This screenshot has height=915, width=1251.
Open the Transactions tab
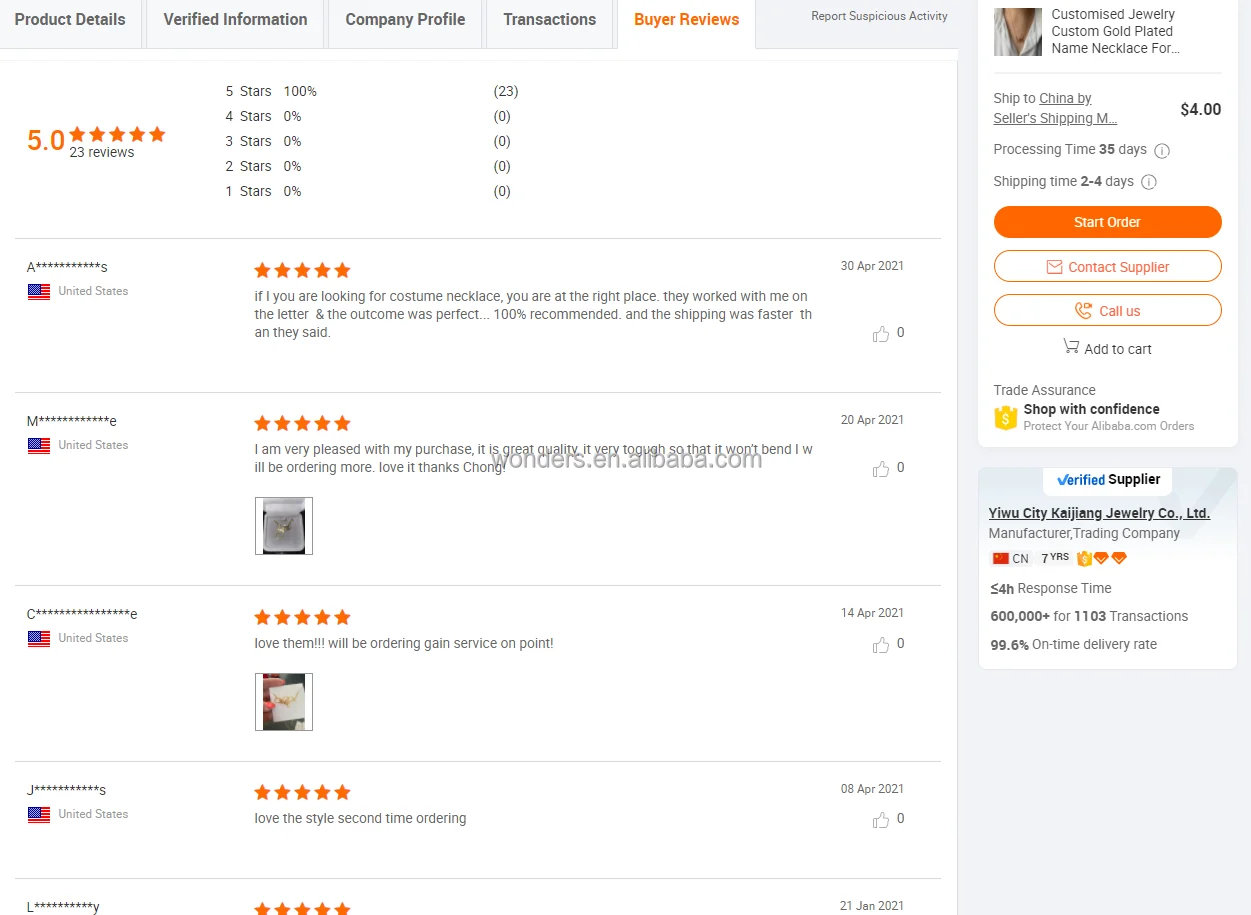549,20
